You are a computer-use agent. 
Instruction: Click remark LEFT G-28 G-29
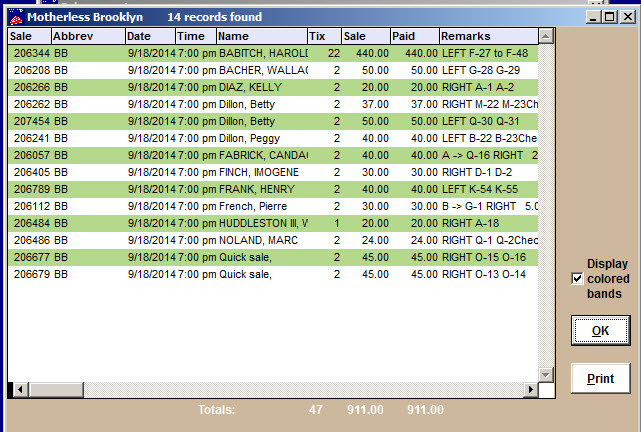click(481, 70)
